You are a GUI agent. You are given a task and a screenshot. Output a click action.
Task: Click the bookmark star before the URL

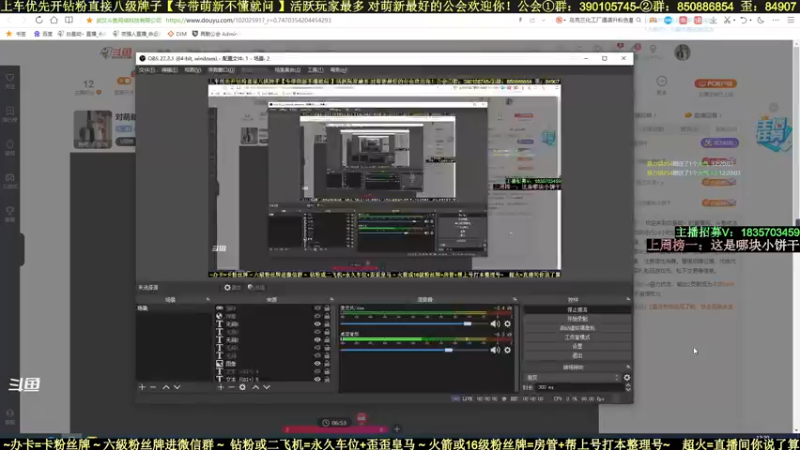[x=89, y=20]
